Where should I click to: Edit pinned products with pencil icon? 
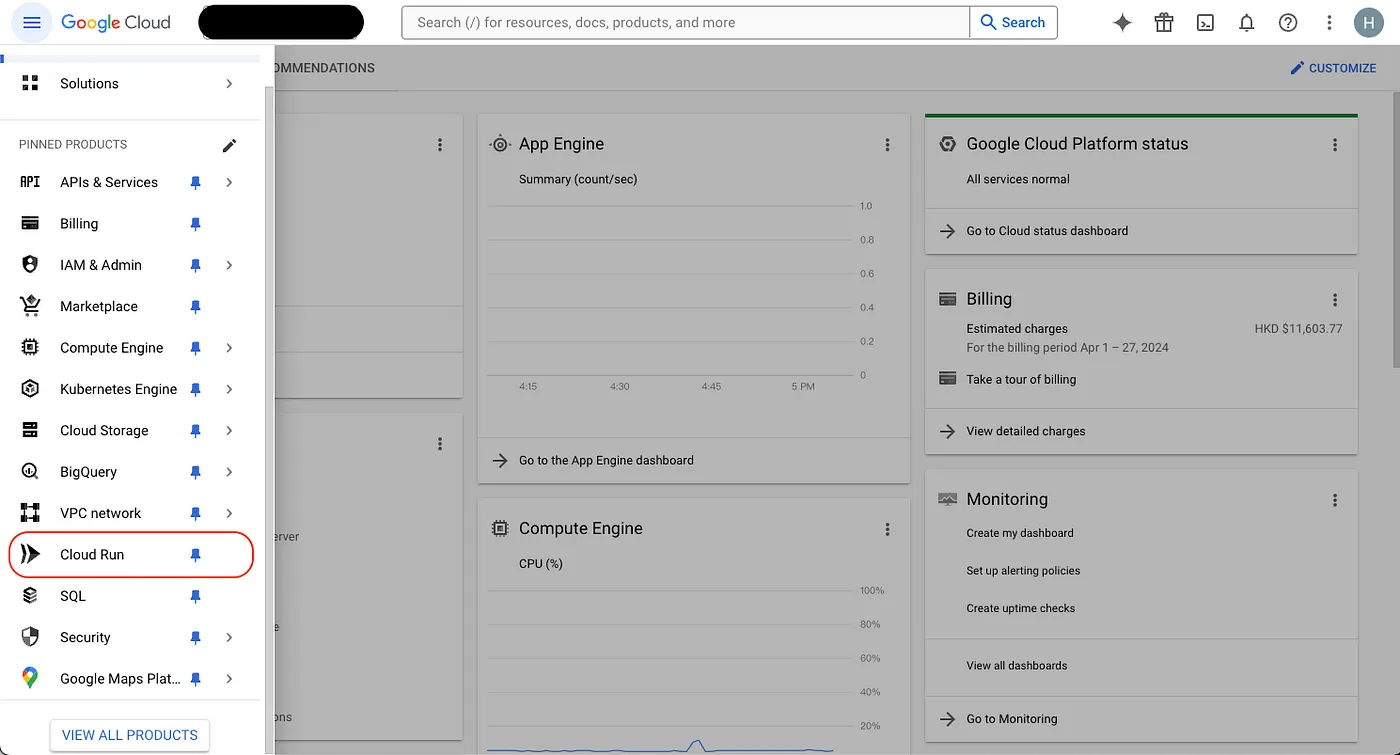[x=229, y=145]
